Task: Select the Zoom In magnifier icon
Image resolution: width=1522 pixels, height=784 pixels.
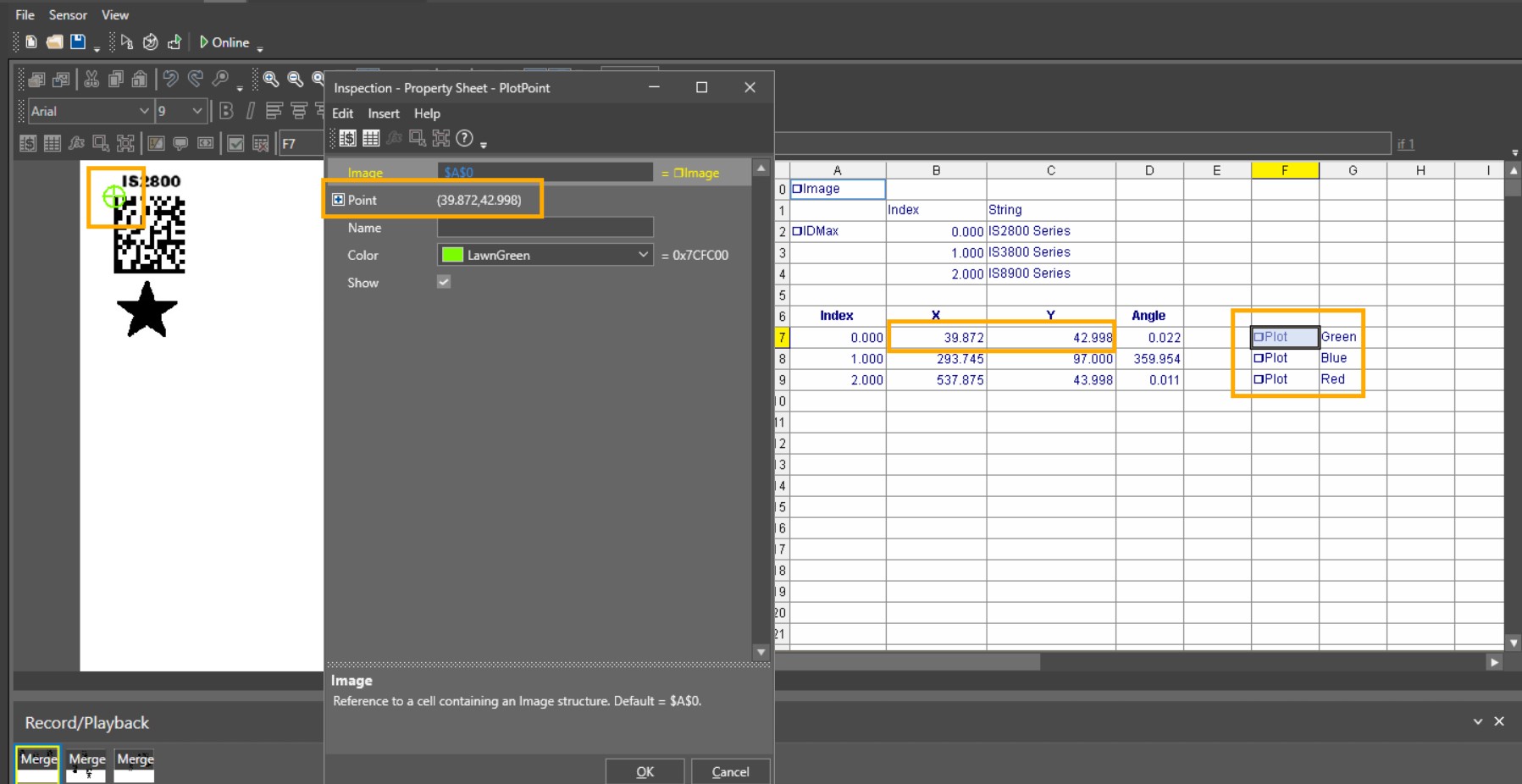Action: pos(271,80)
